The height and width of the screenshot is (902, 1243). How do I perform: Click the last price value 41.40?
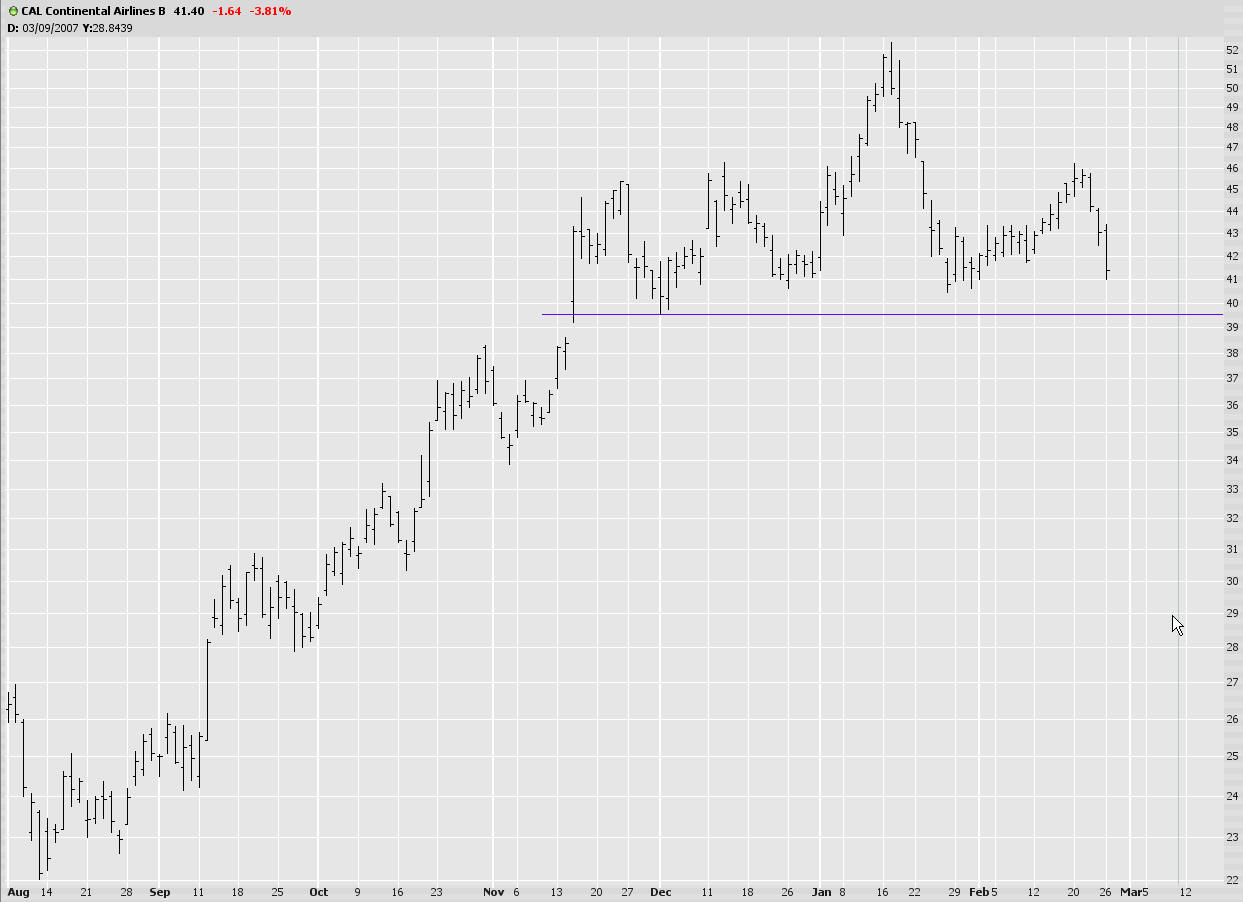(189, 11)
